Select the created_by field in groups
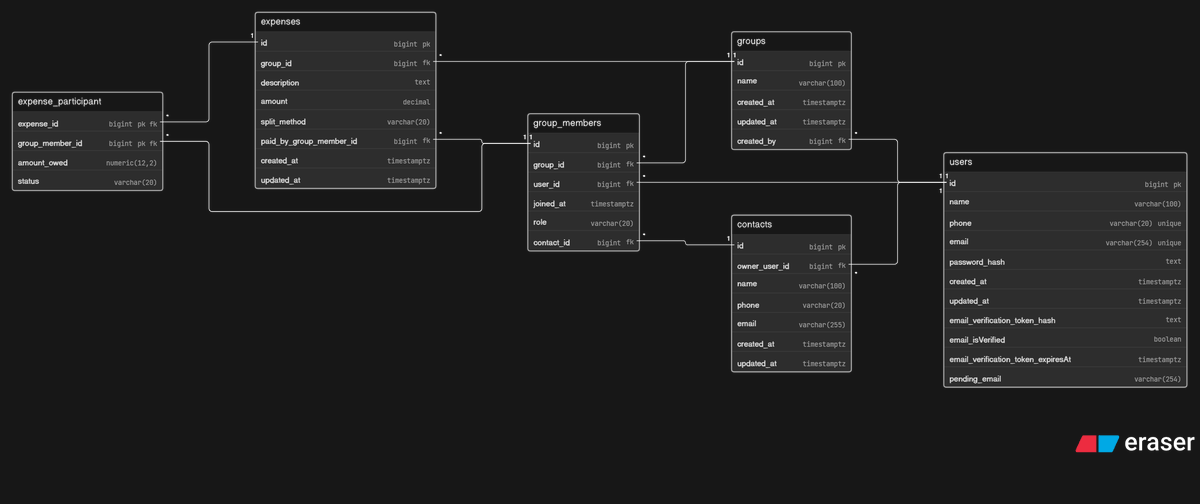The image size is (1200, 504). pyautogui.click(x=791, y=141)
